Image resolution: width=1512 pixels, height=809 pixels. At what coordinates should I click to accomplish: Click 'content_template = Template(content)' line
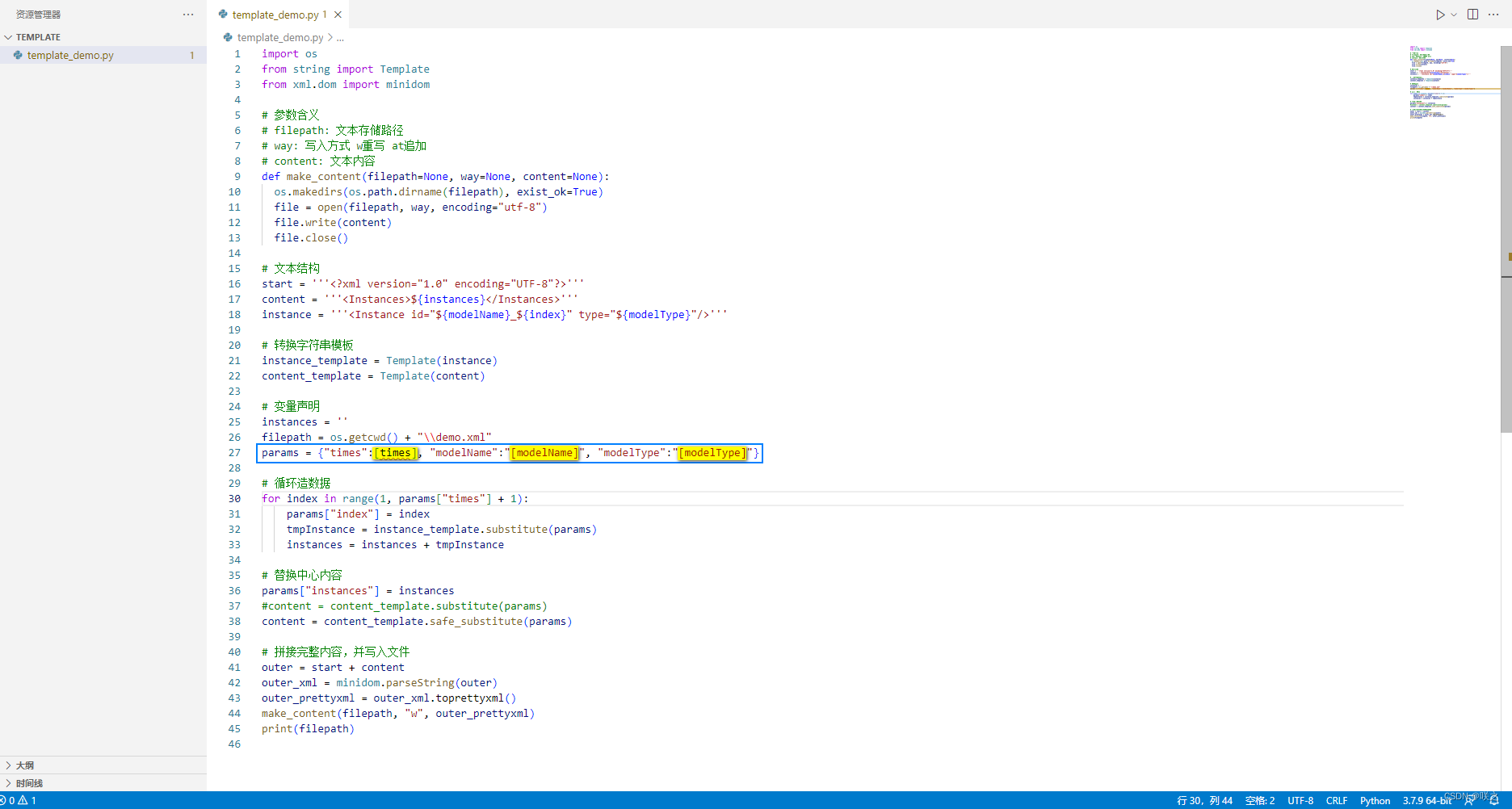click(373, 375)
